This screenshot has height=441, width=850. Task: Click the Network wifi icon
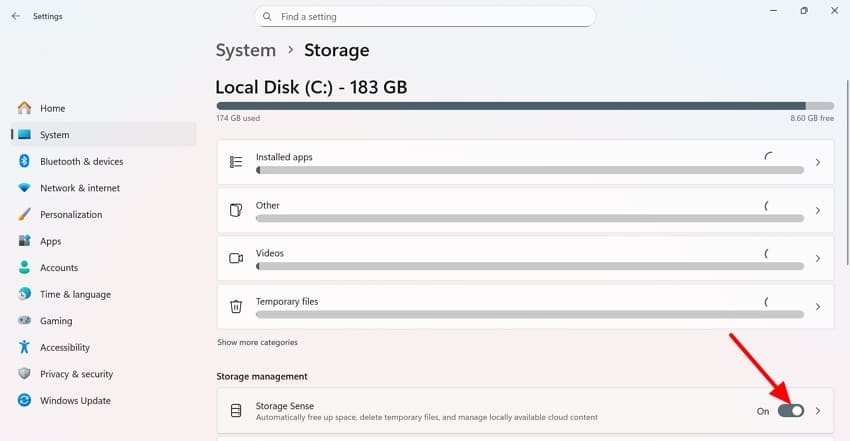click(24, 187)
